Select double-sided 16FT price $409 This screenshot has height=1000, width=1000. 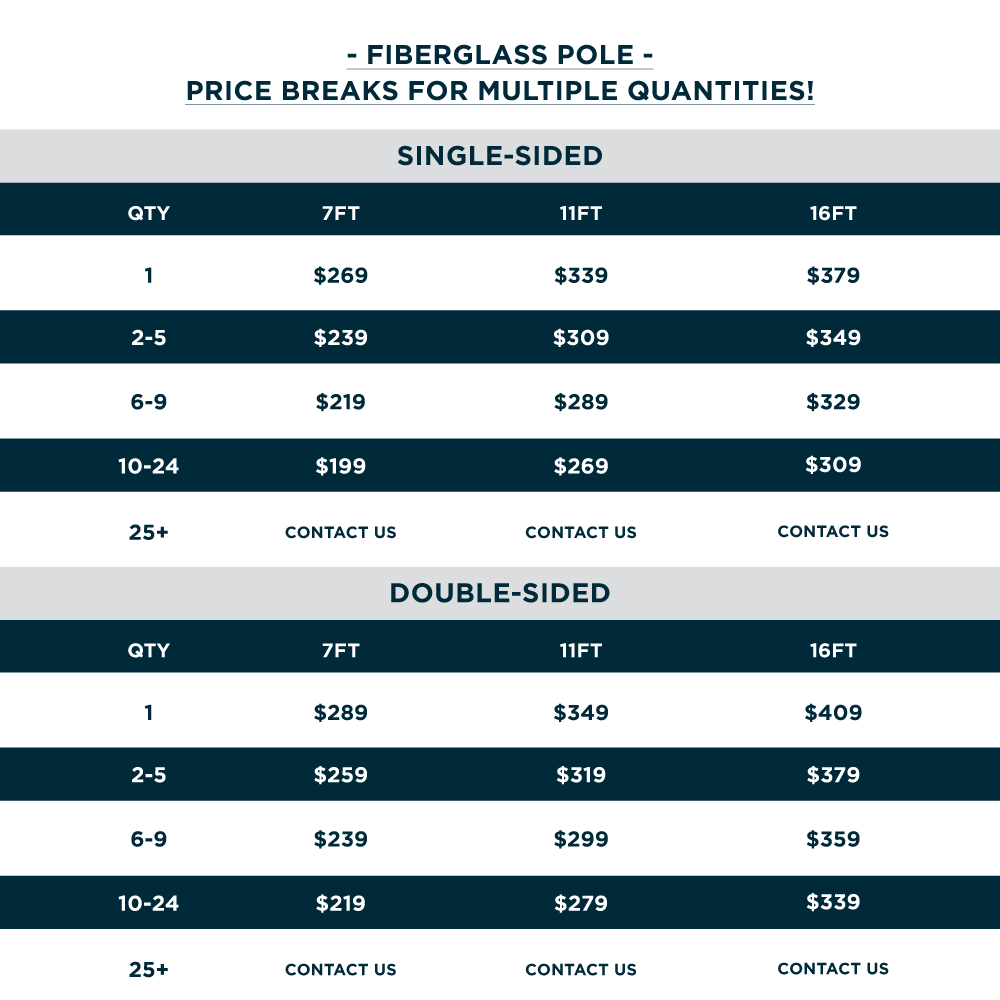[x=833, y=713]
